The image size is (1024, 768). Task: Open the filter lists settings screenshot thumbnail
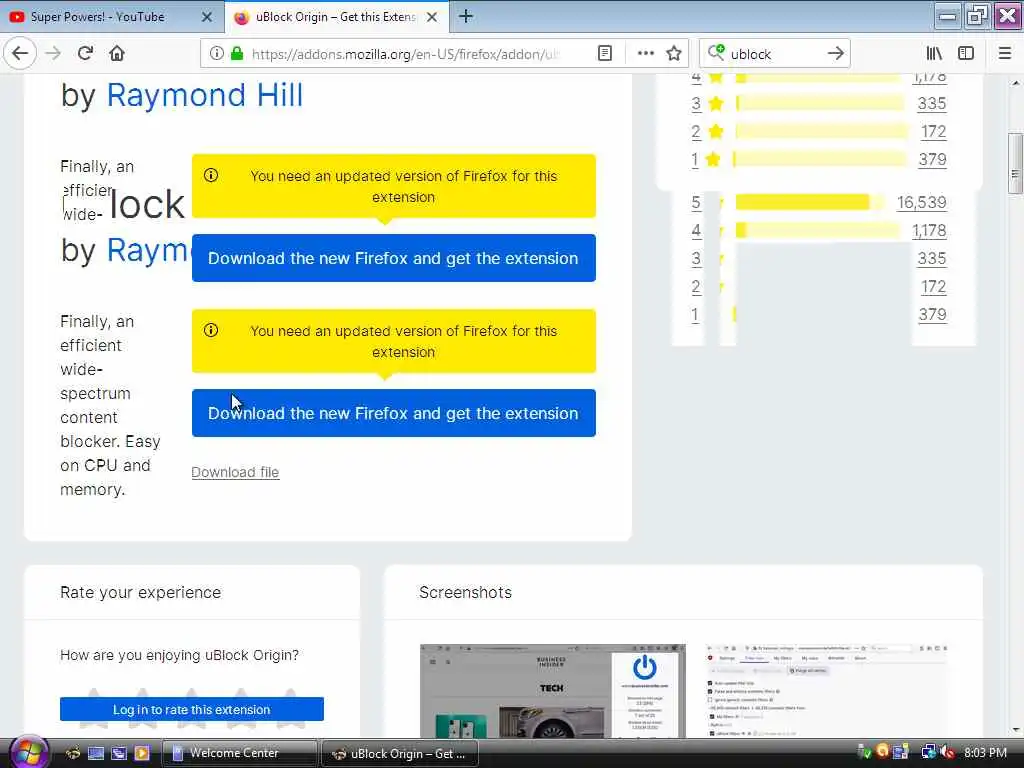pos(827,691)
